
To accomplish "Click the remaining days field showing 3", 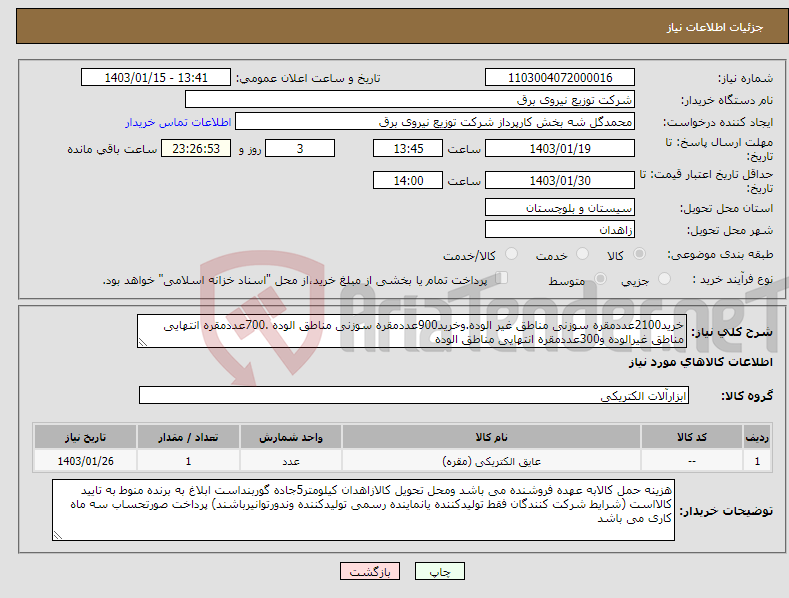I will coord(300,148).
